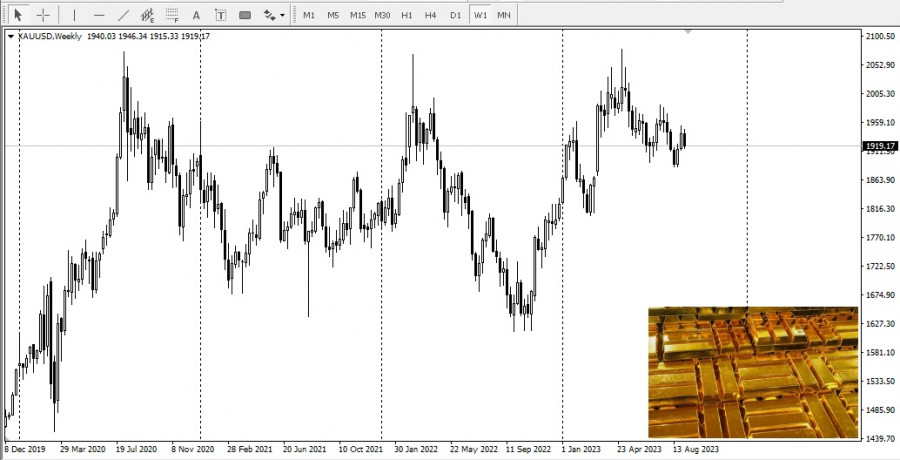This screenshot has height=460, width=900.
Task: Draw a vertical line tool
Action: click(74, 15)
